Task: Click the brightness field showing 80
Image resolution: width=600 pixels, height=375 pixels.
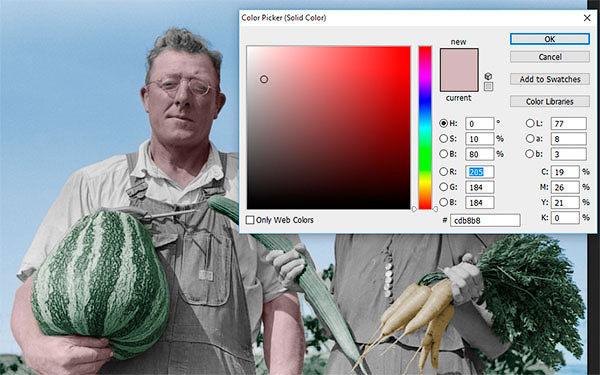Action: point(479,154)
